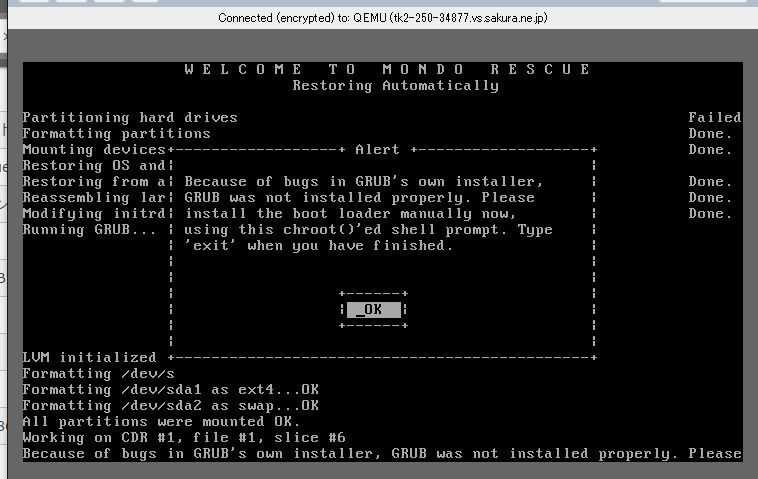
Task: Click the LVM initialized log line
Action: 90,358
